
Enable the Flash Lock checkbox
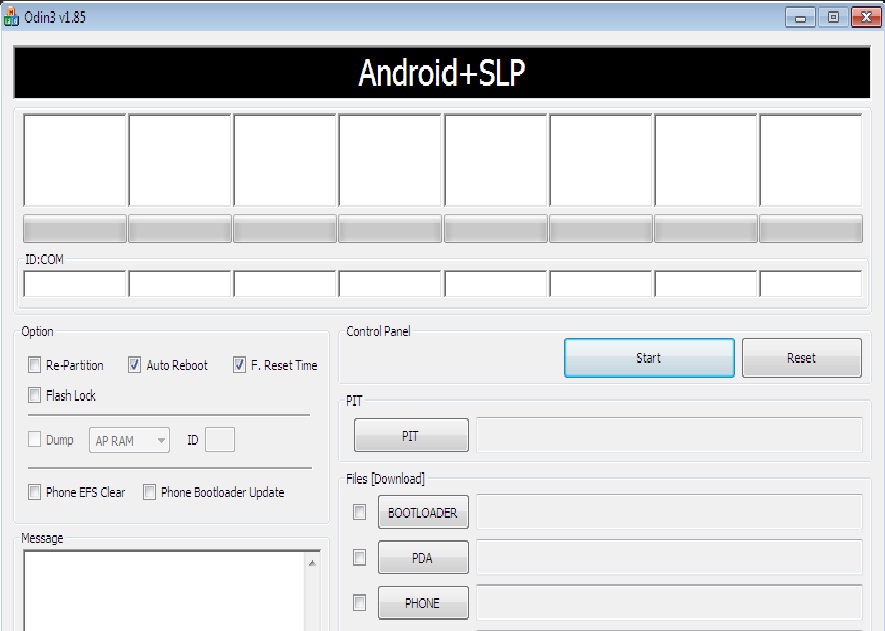[x=35, y=395]
